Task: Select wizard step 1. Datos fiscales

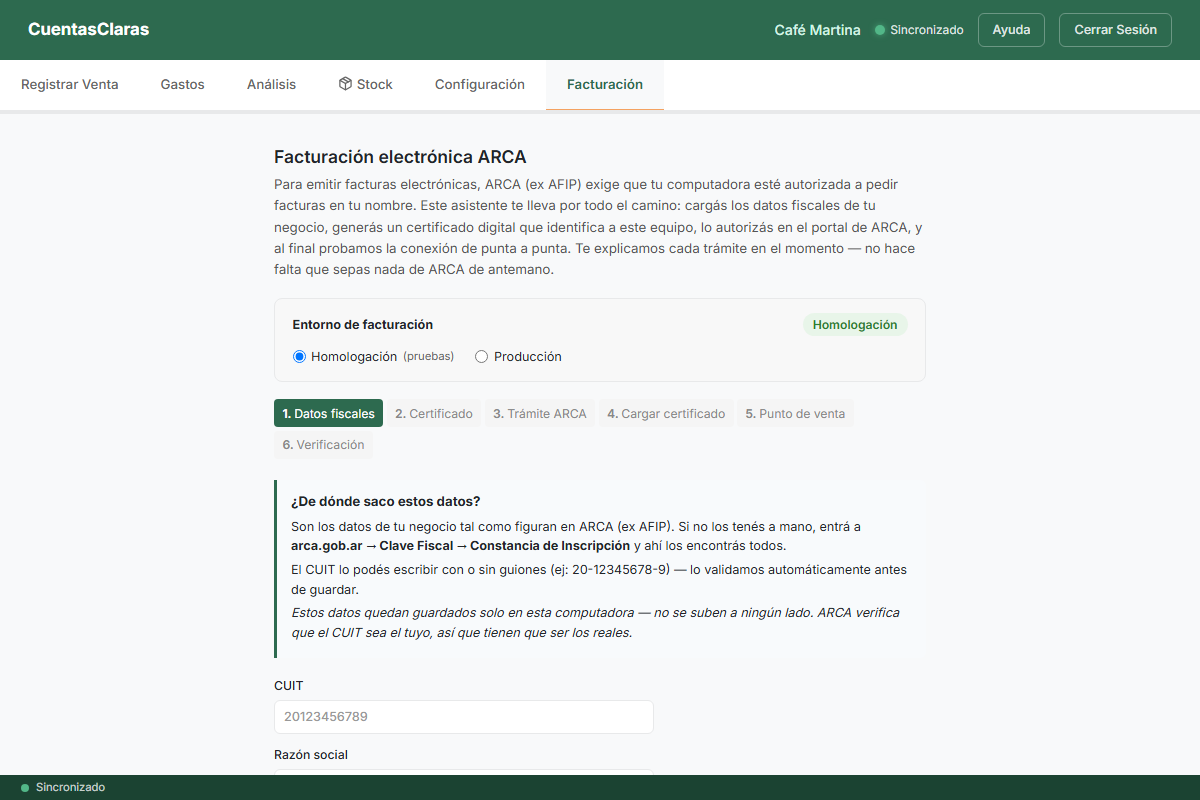Action: tap(328, 413)
